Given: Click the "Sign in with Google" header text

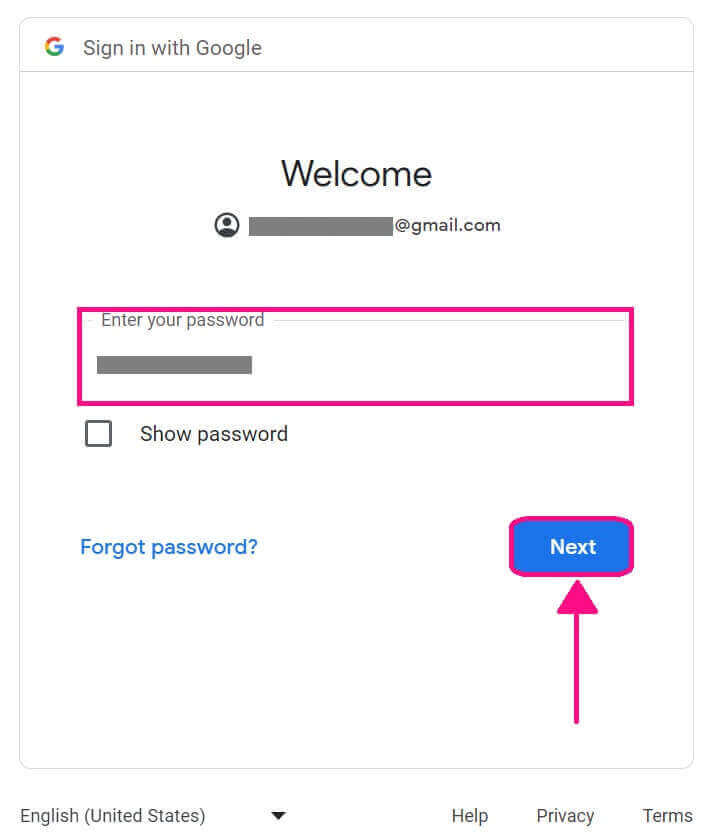Looking at the screenshot, I should (172, 48).
